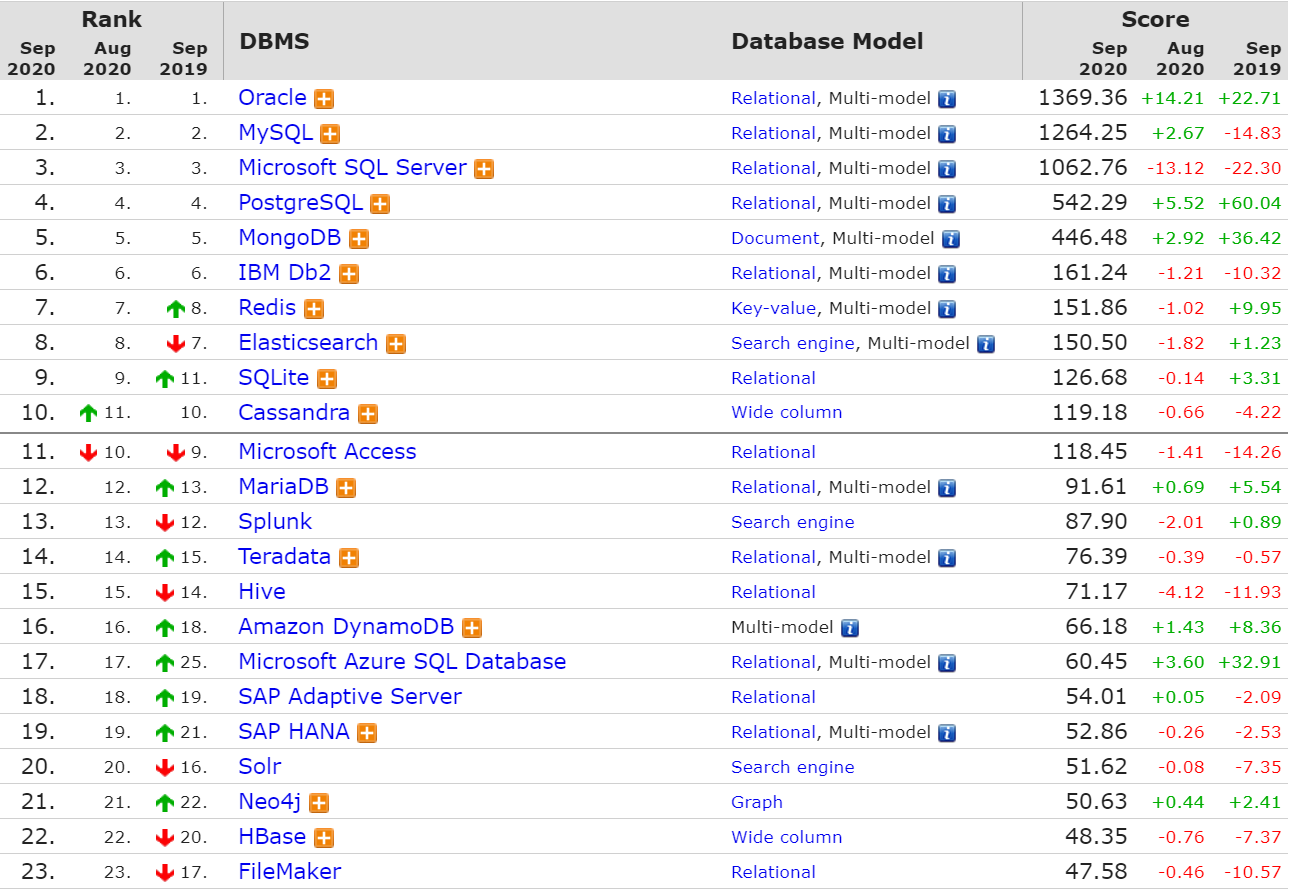Screen dimensions: 1289x889
Task: Click the plus icon next to Elasticsearch
Action: [396, 344]
